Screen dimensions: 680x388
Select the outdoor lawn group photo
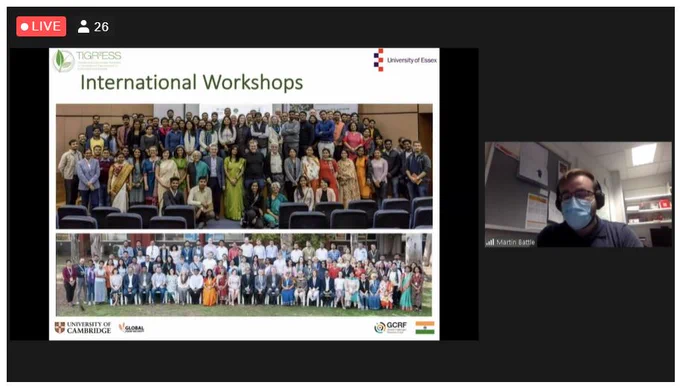click(x=244, y=274)
